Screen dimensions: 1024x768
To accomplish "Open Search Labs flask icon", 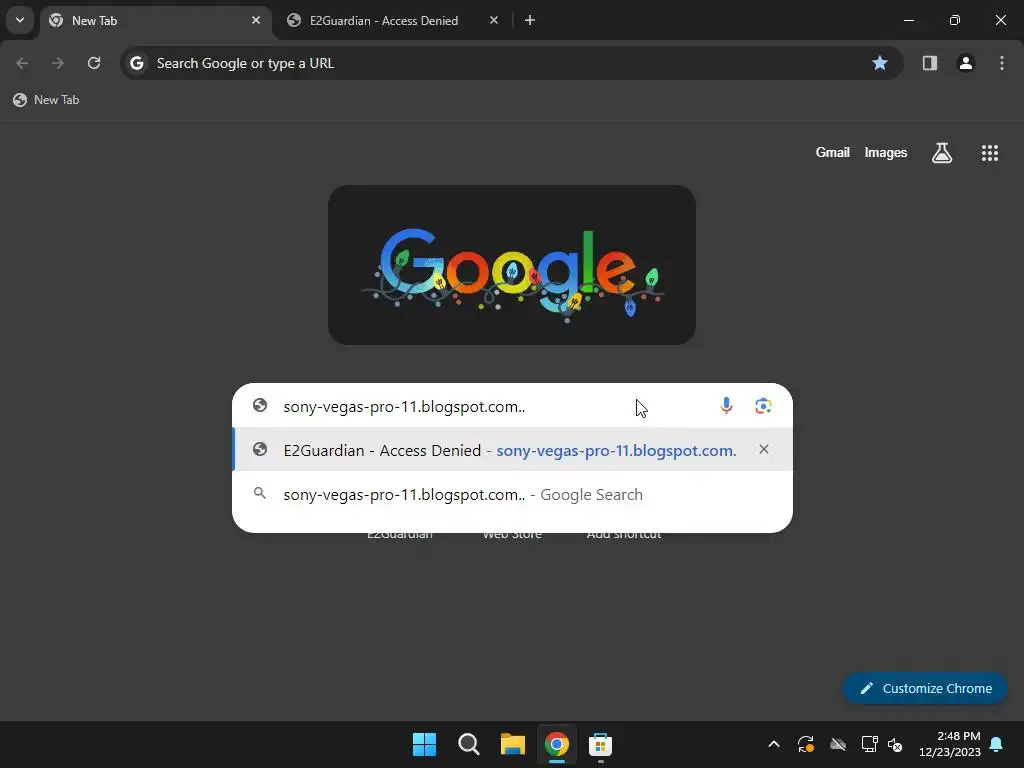I will (x=942, y=153).
